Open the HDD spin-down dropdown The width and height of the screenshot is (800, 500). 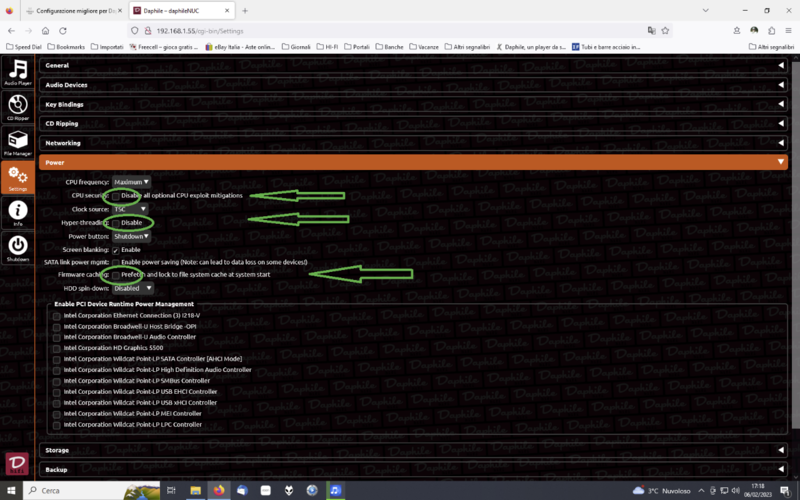point(133,288)
